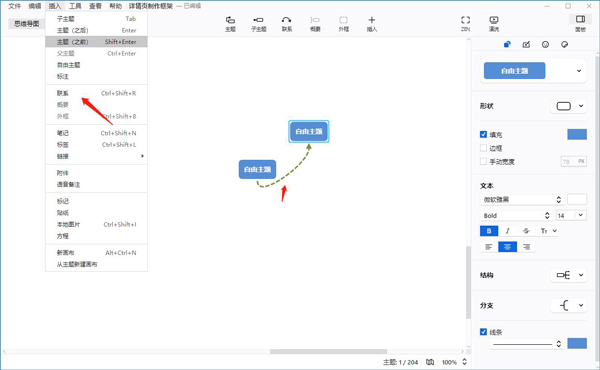Open the emoji marker tab icon
Viewport: 600px width, 370px height.
pos(545,44)
